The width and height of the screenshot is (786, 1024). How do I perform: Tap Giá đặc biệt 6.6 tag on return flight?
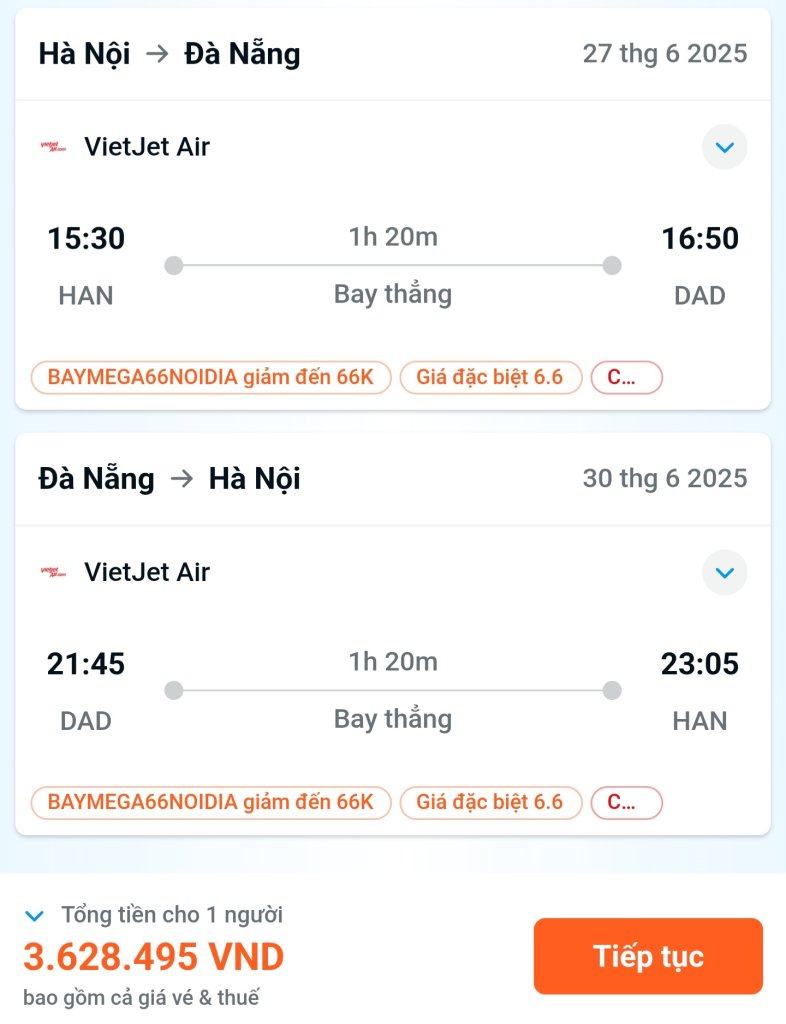click(x=490, y=802)
